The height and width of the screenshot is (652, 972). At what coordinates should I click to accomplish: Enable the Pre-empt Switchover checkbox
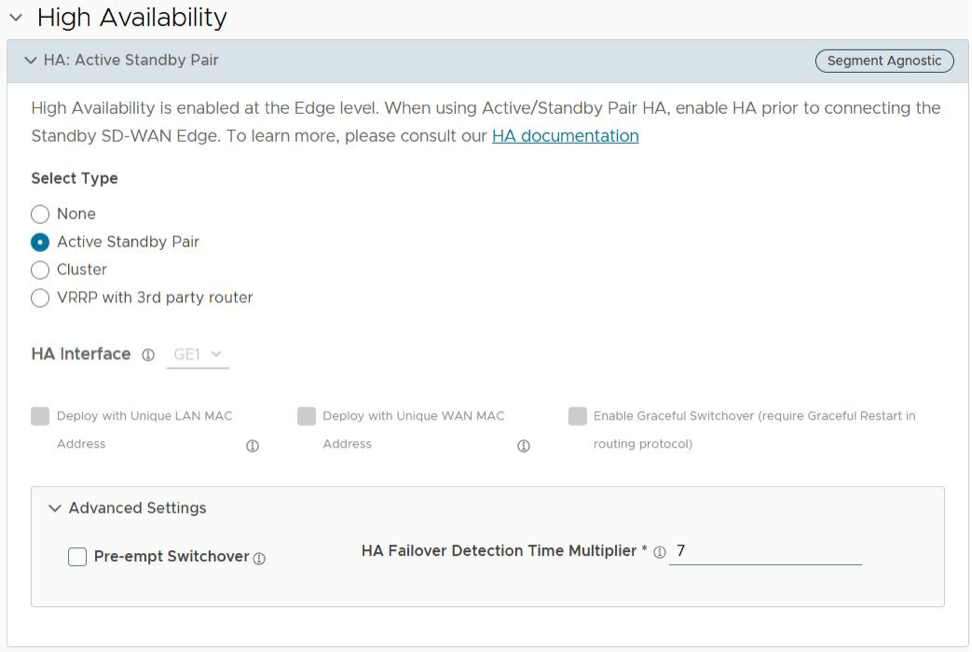77,557
